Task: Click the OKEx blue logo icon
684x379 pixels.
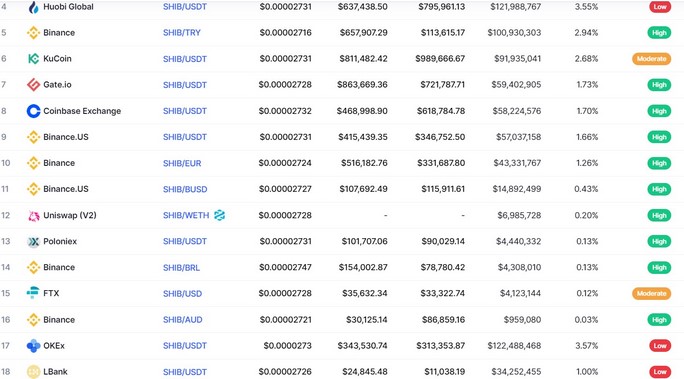Action: (x=34, y=346)
